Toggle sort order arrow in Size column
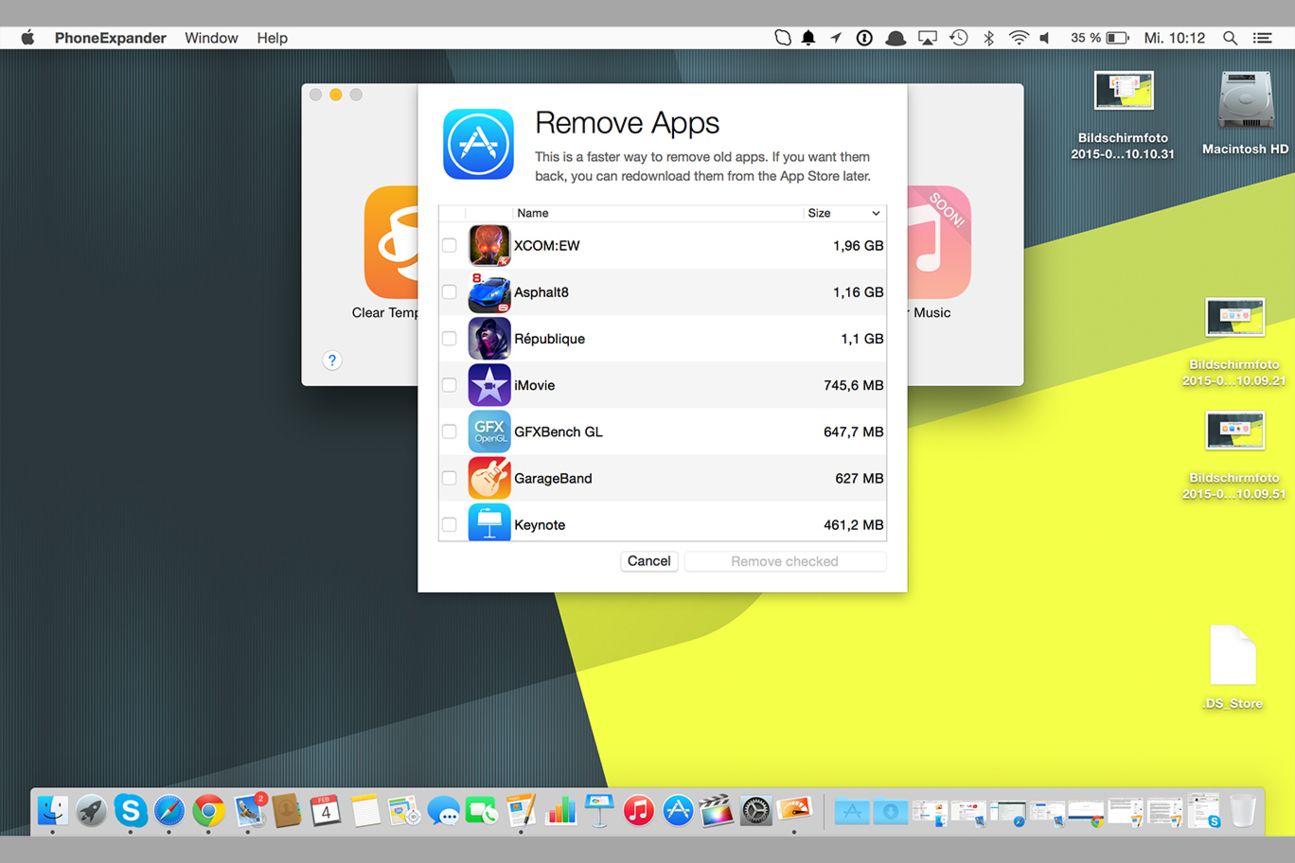The width and height of the screenshot is (1295, 863). tap(876, 213)
